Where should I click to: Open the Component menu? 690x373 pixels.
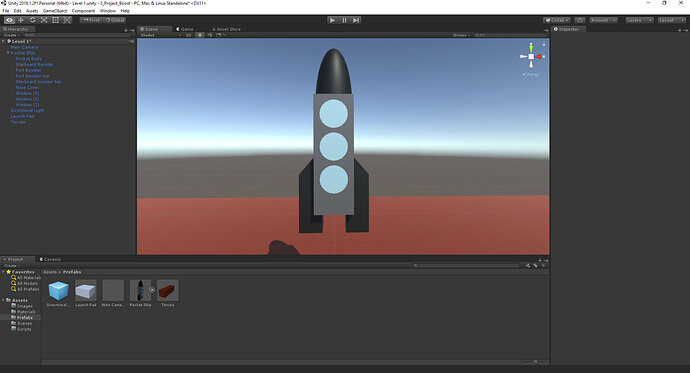click(83, 11)
